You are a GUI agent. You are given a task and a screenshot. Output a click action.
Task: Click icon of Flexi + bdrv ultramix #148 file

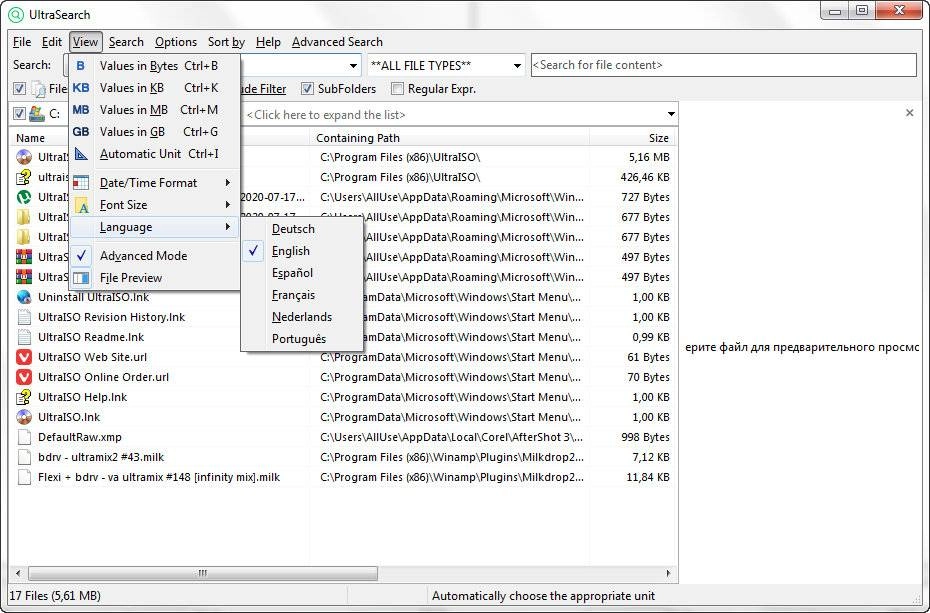[x=24, y=477]
